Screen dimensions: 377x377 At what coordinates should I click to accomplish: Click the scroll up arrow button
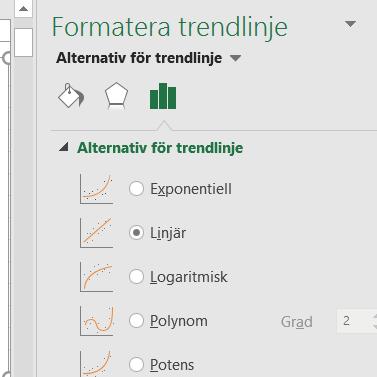tap(23, 8)
